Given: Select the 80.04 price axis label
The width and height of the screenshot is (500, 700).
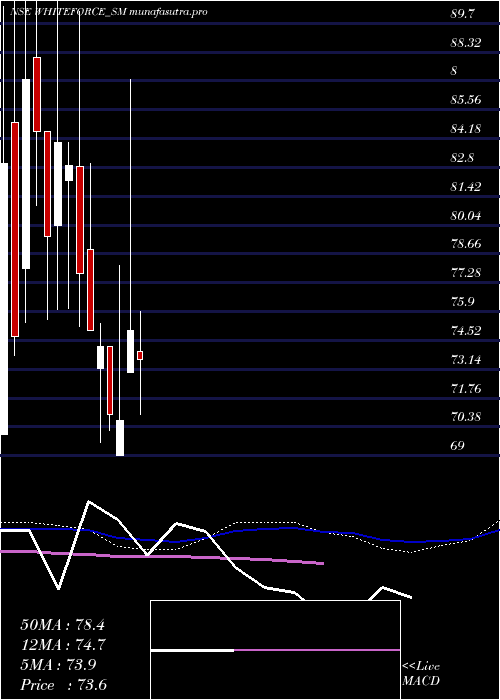Looking at the screenshot, I should pos(466,216).
